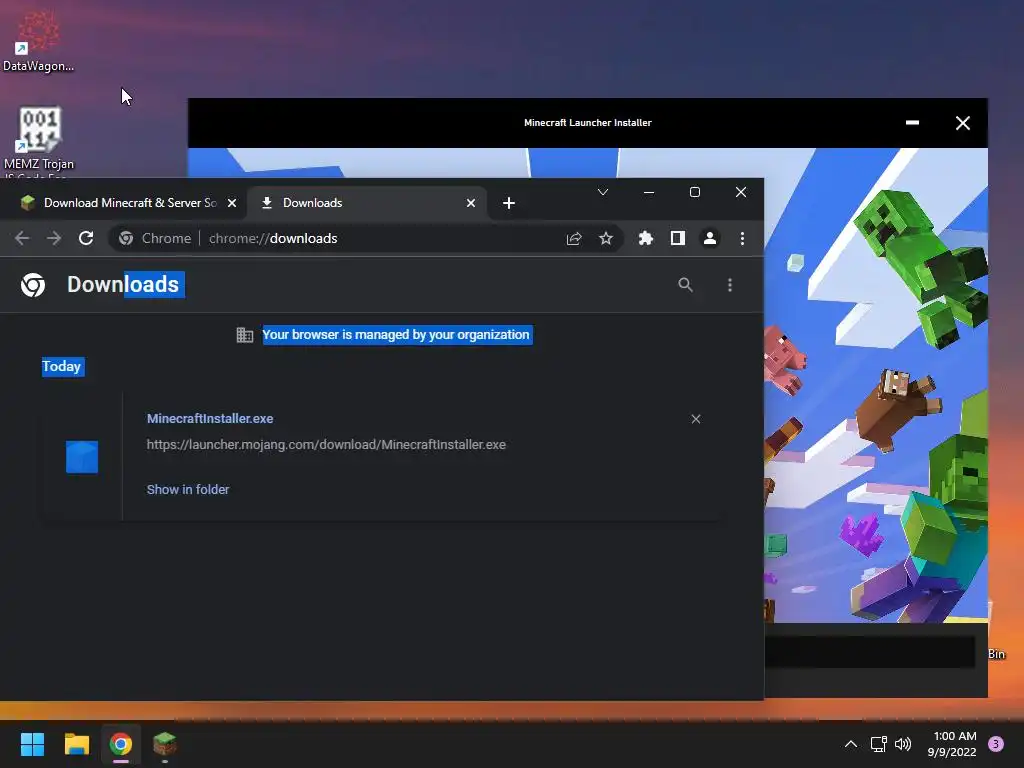The width and height of the screenshot is (1024, 768).
Task: Remove MinecraftInstaller.exe from the list
Action: [696, 419]
